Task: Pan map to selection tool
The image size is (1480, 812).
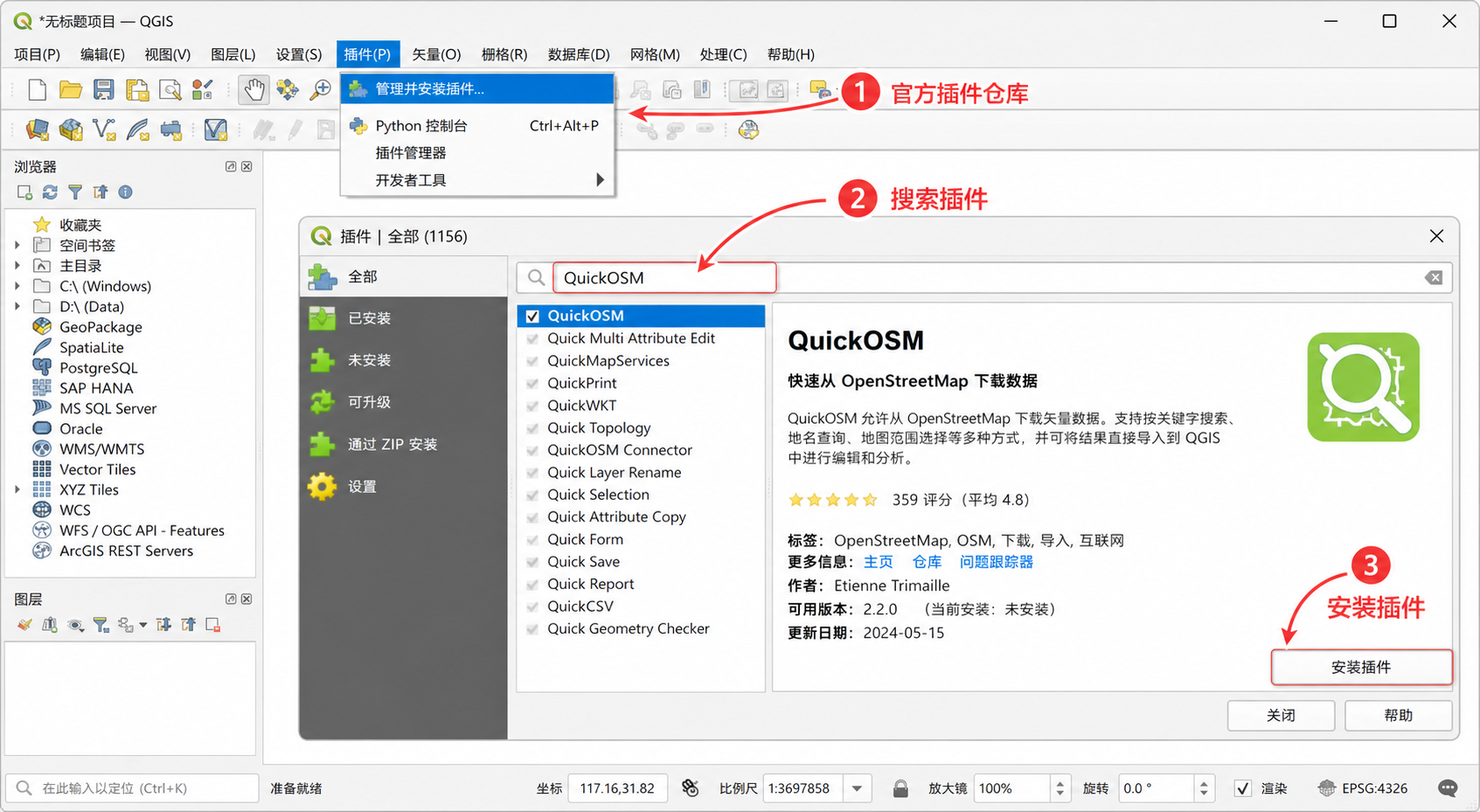Action: click(x=288, y=90)
